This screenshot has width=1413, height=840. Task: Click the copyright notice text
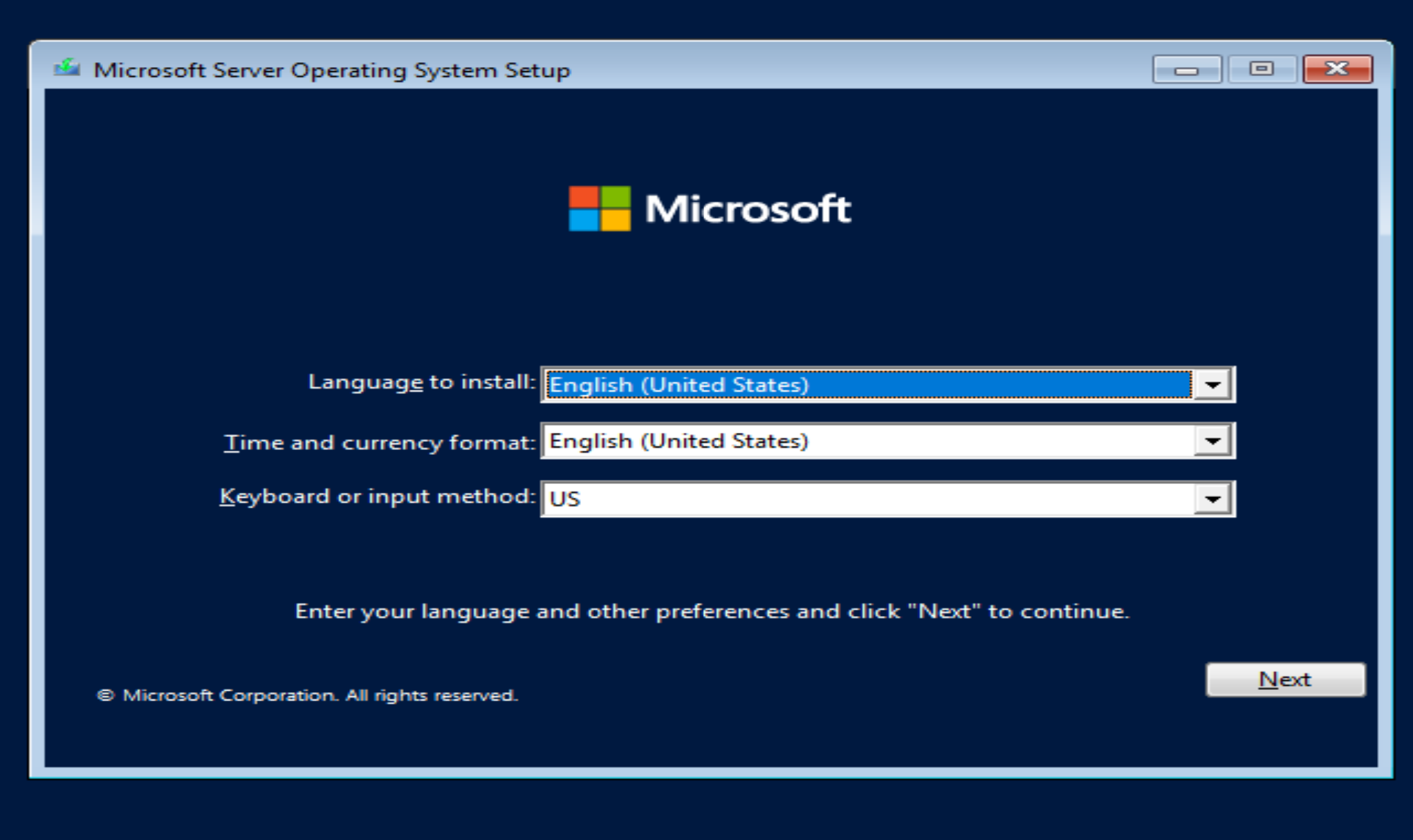coord(320,695)
